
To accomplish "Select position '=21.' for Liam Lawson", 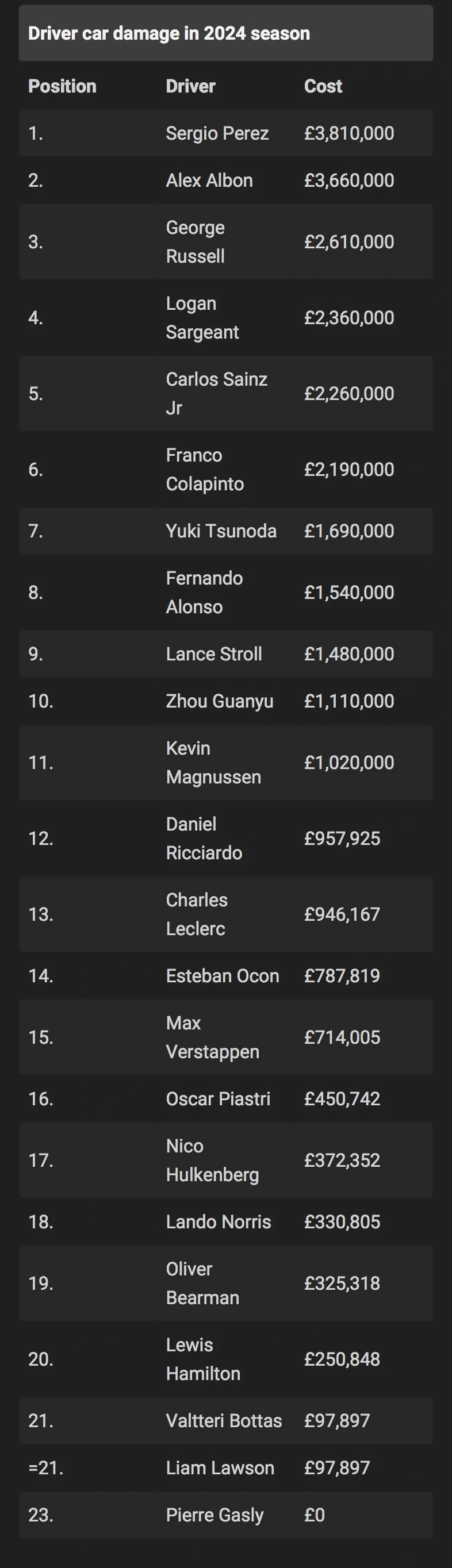I will tap(45, 1467).
